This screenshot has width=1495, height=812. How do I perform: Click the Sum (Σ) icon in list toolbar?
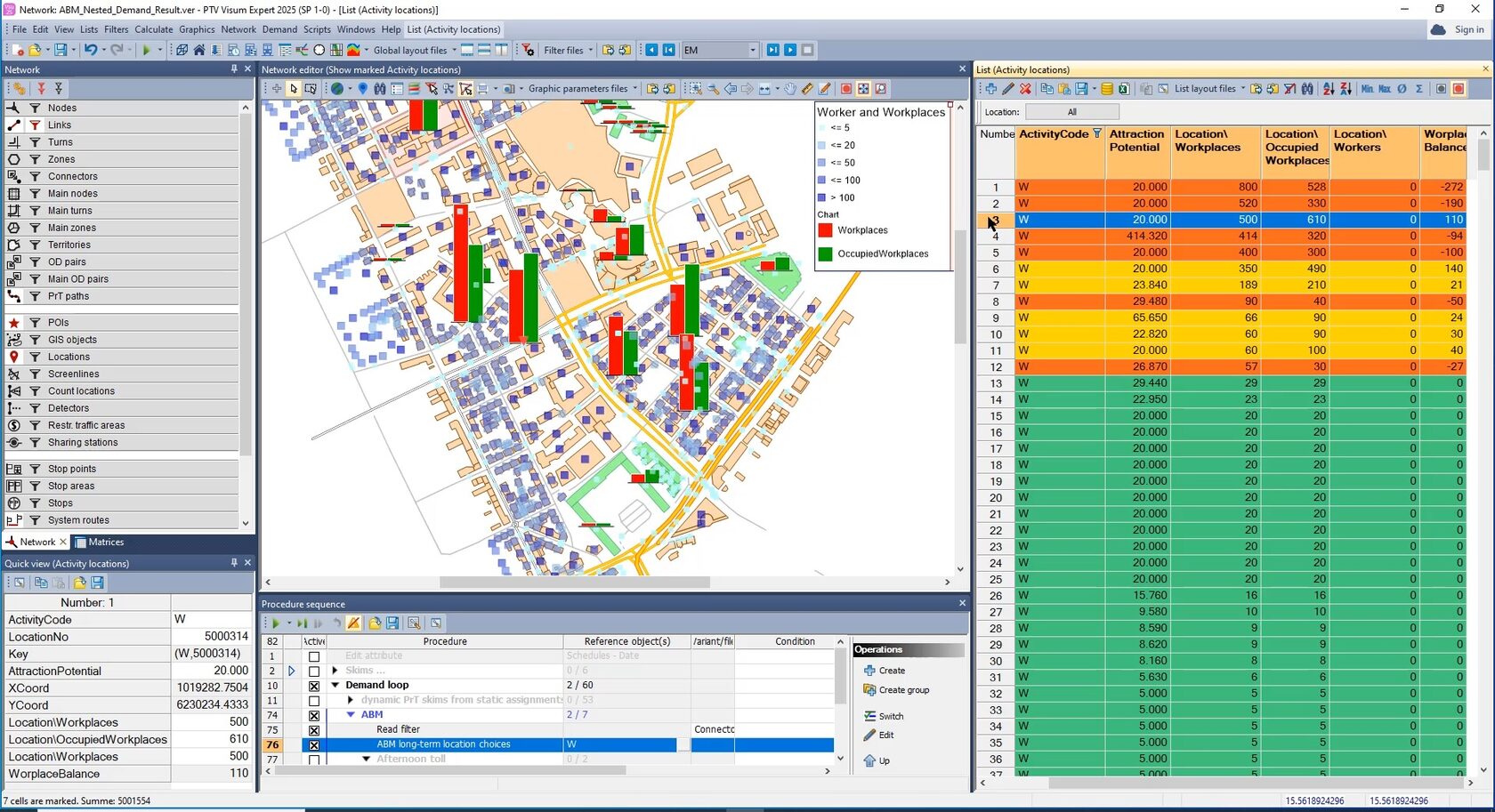tap(1418, 89)
